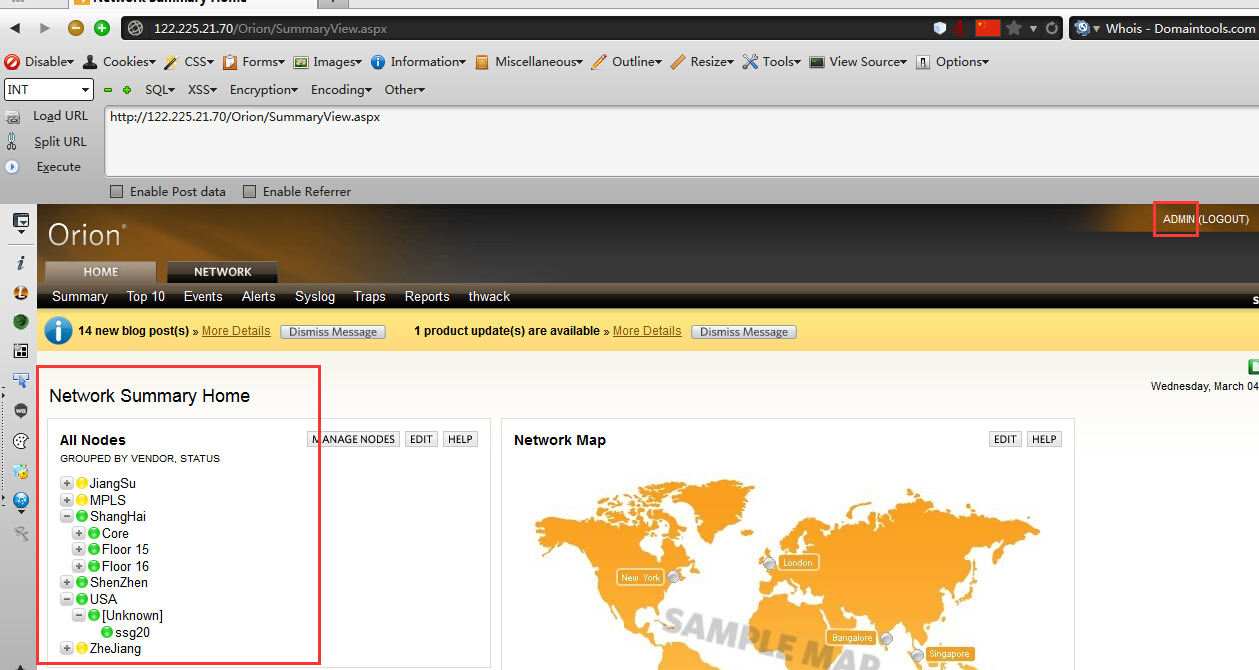Click the green globe icon in left sidebar
This screenshot has width=1259, height=670.
(21, 321)
